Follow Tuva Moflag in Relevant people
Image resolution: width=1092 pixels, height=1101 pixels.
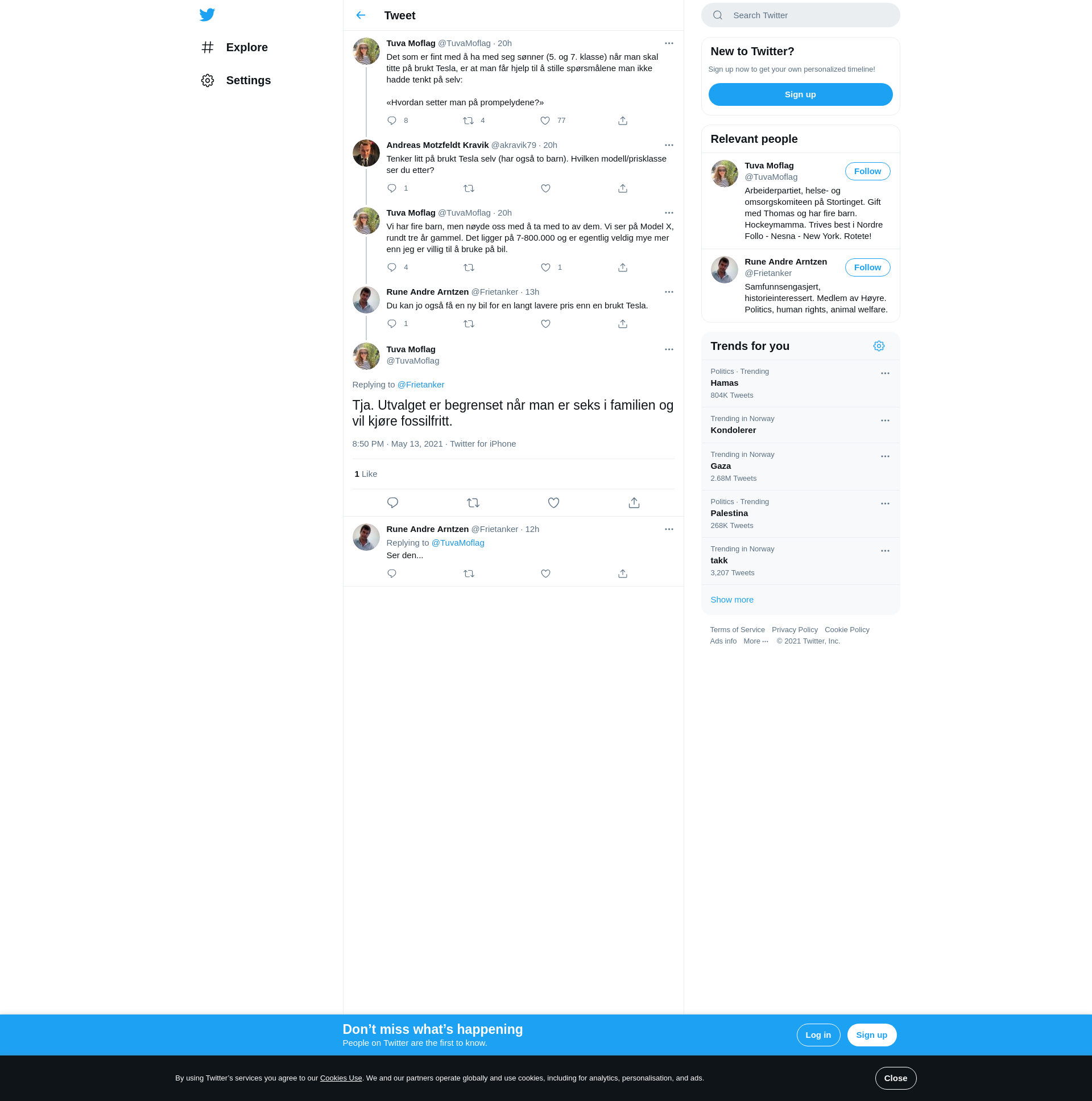coord(867,171)
